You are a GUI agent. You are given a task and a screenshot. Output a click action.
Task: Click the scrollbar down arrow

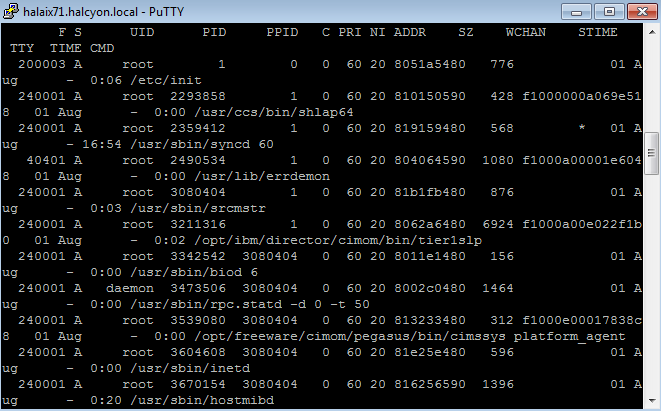point(650,401)
